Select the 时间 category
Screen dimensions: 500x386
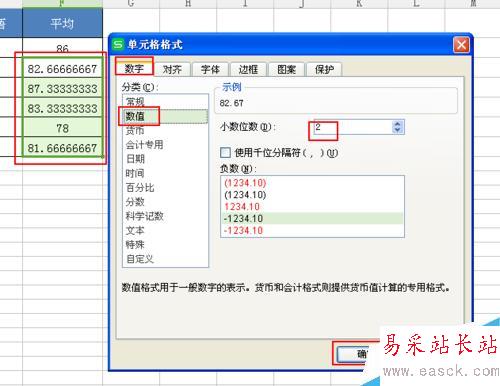point(166,173)
